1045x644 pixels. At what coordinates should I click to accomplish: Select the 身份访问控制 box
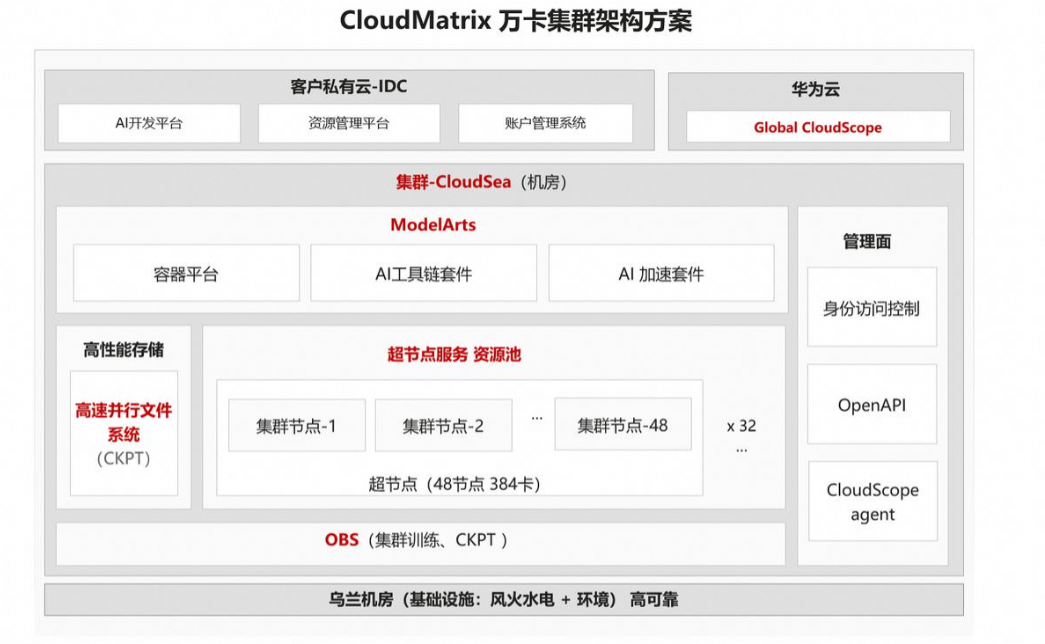(872, 307)
